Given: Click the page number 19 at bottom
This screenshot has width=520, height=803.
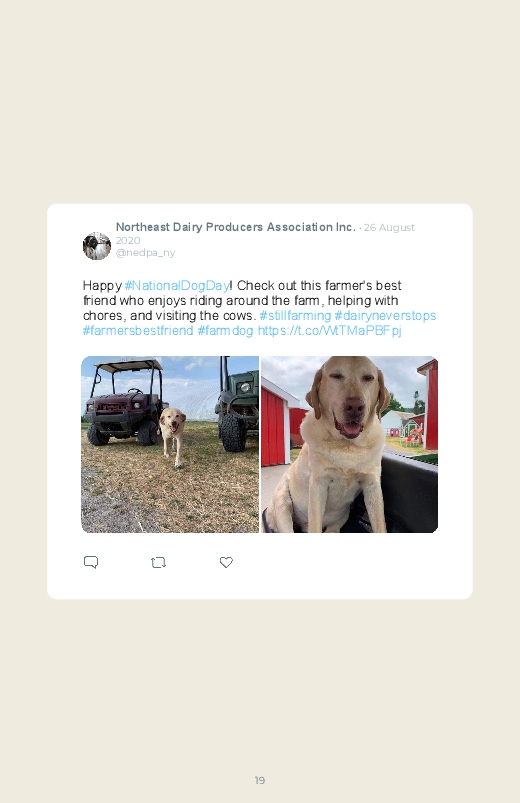Looking at the screenshot, I should 260,780.
